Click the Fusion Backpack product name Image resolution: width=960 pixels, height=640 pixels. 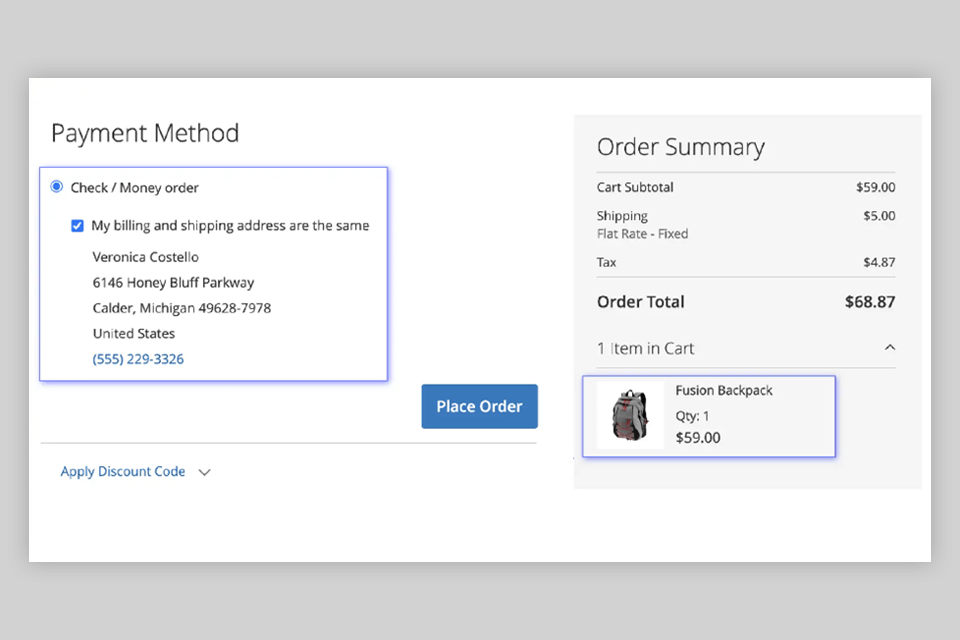(724, 391)
